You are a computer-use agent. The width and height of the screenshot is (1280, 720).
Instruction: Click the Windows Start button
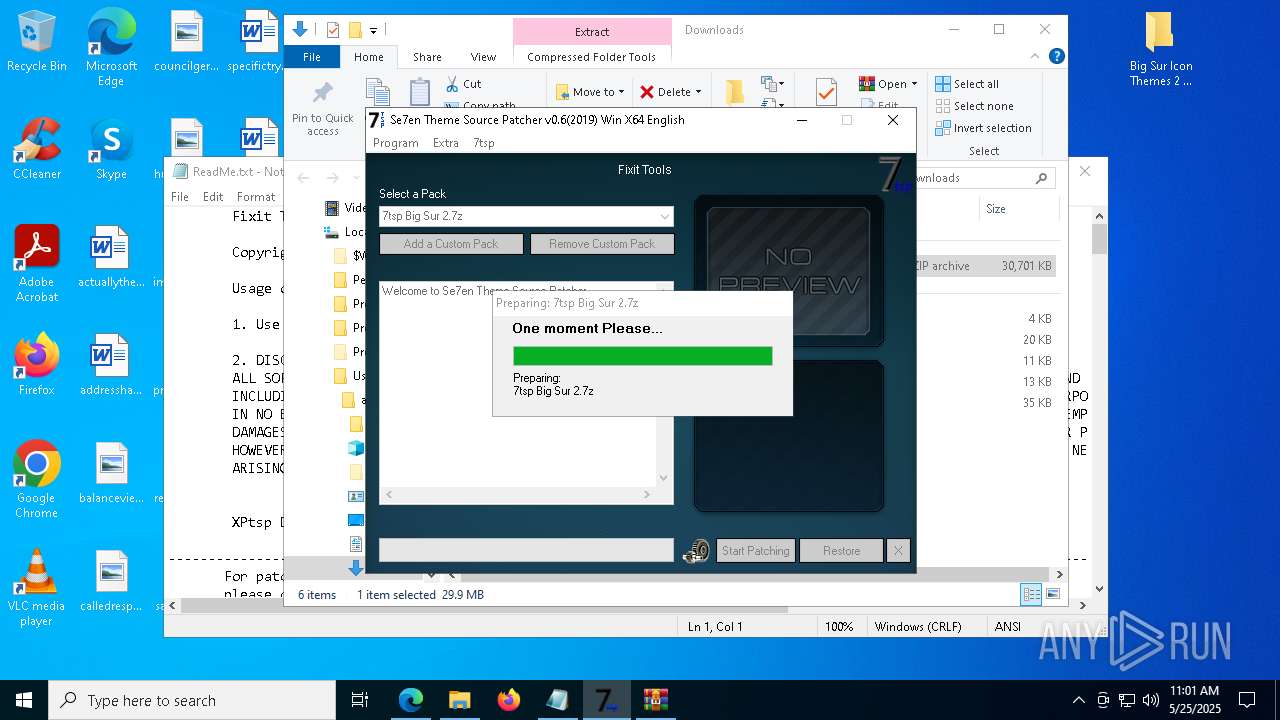pos(24,700)
